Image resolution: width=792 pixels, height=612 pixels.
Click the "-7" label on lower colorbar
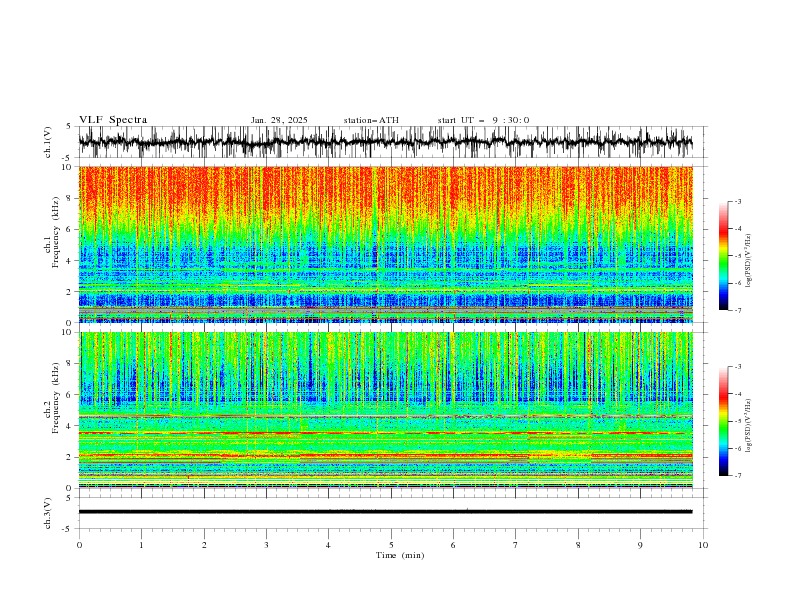coord(738,476)
